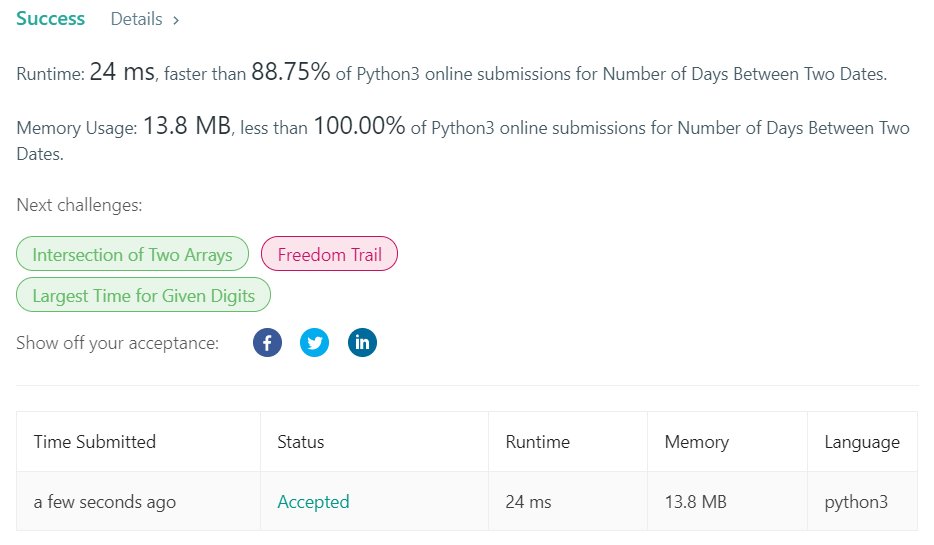Click the Runtime column header
The height and width of the screenshot is (545, 934).
[x=538, y=442]
